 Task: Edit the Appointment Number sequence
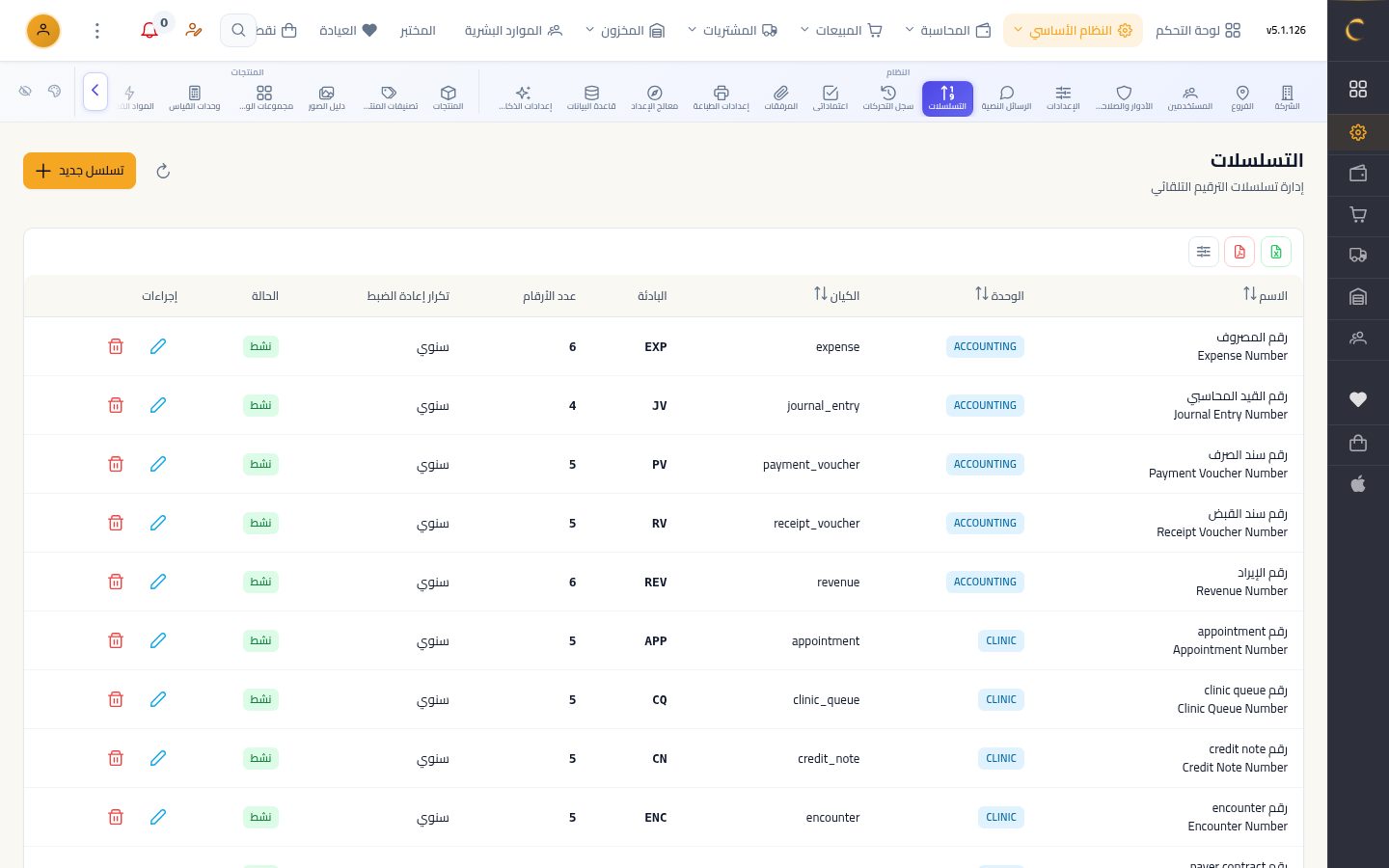click(x=158, y=640)
